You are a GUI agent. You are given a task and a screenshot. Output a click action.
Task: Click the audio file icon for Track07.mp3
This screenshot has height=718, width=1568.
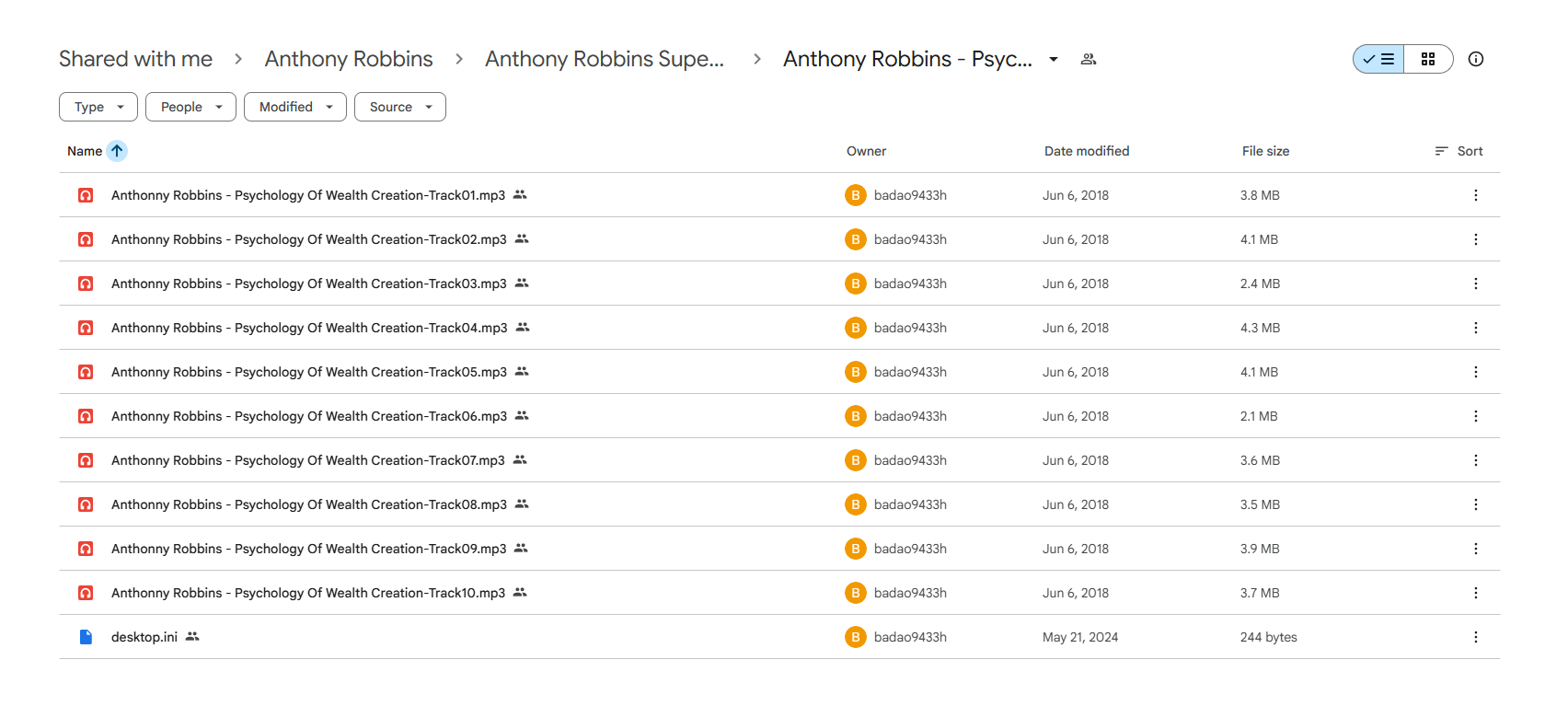(x=86, y=460)
